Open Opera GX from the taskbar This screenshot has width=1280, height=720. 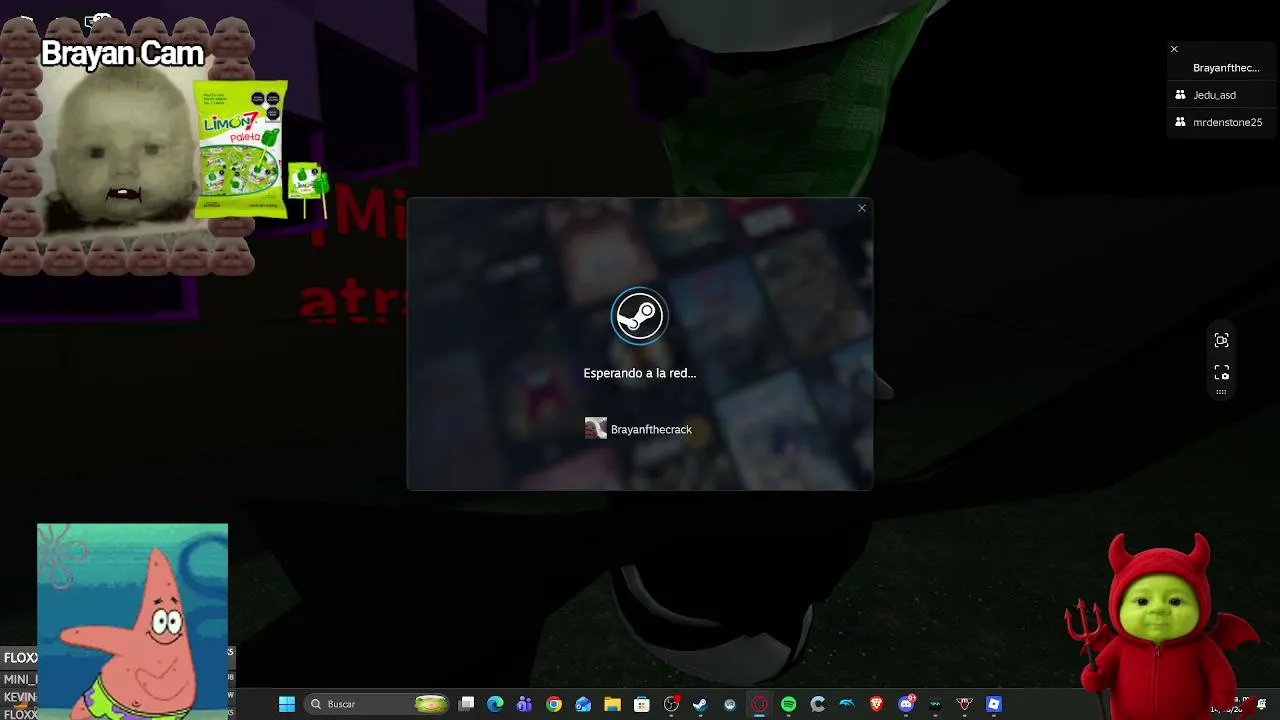pos(759,704)
